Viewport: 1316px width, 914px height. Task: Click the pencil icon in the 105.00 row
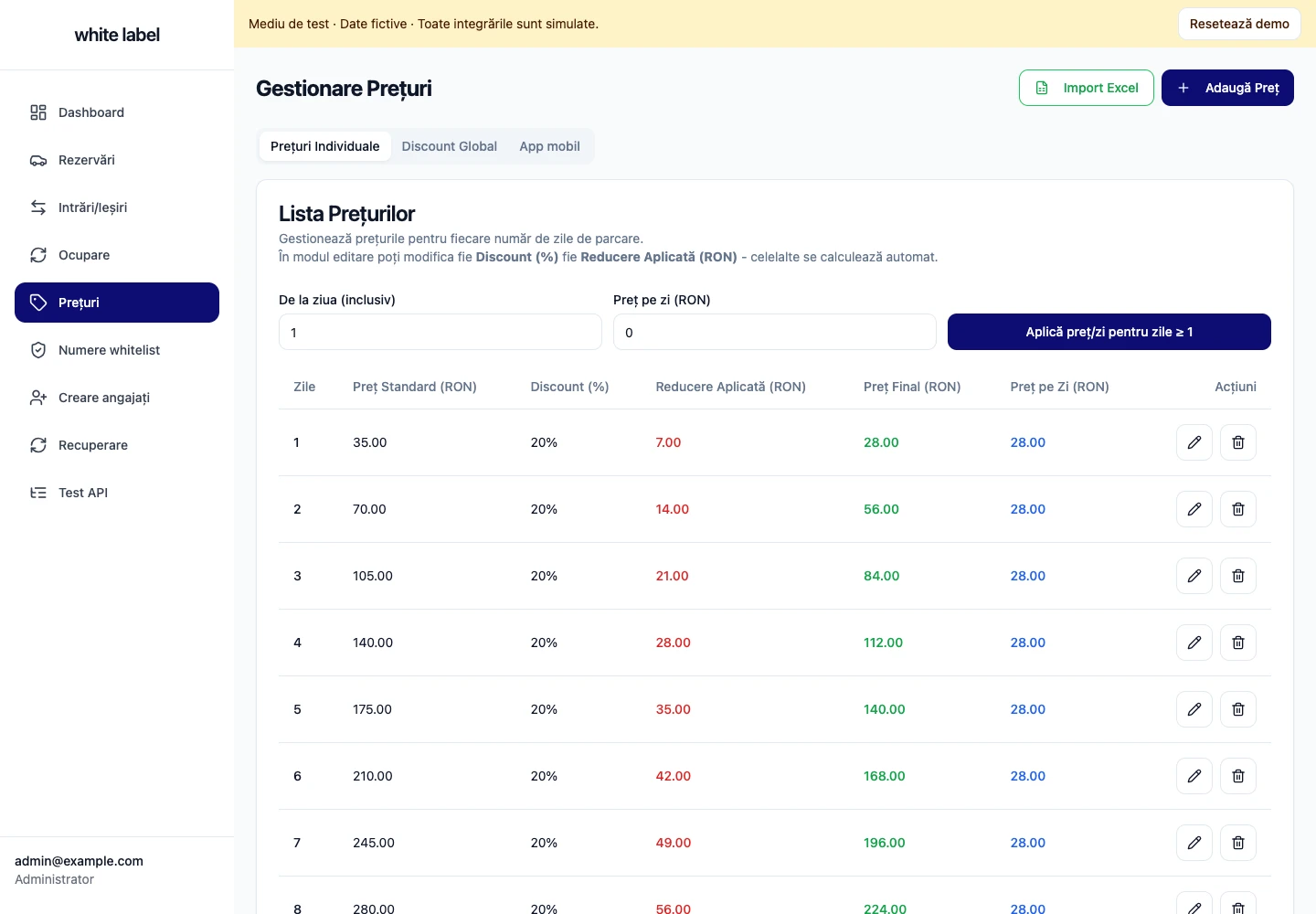[x=1194, y=576]
